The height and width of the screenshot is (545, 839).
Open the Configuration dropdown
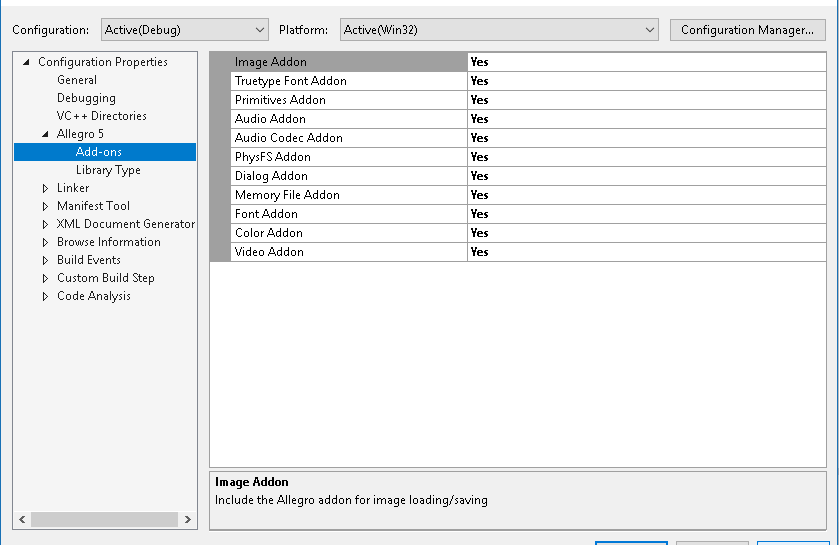185,30
